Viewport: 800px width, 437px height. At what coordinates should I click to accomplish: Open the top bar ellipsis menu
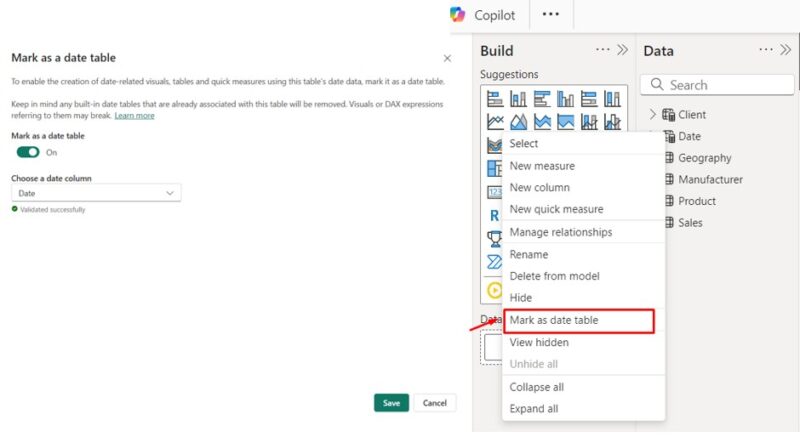coord(551,15)
